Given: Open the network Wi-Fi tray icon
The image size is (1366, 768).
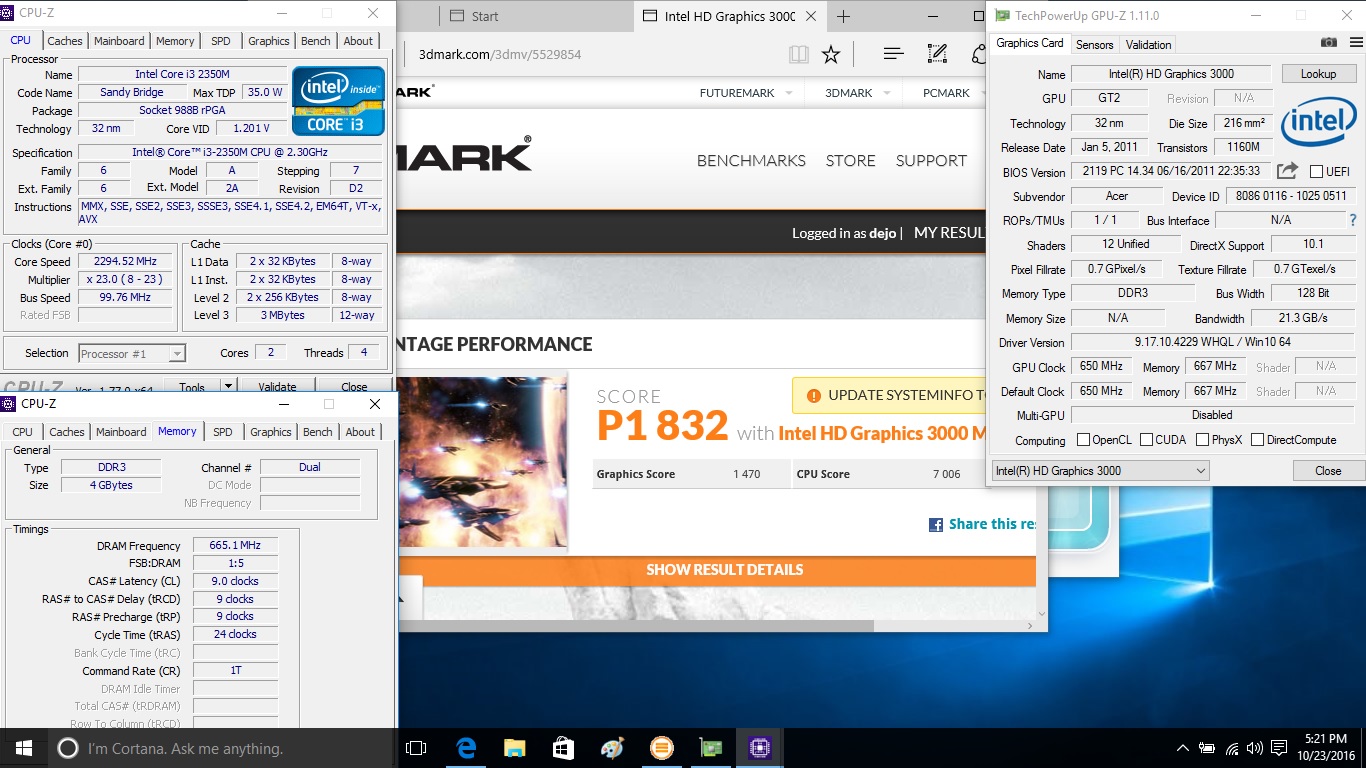Looking at the screenshot, I should point(1232,748).
